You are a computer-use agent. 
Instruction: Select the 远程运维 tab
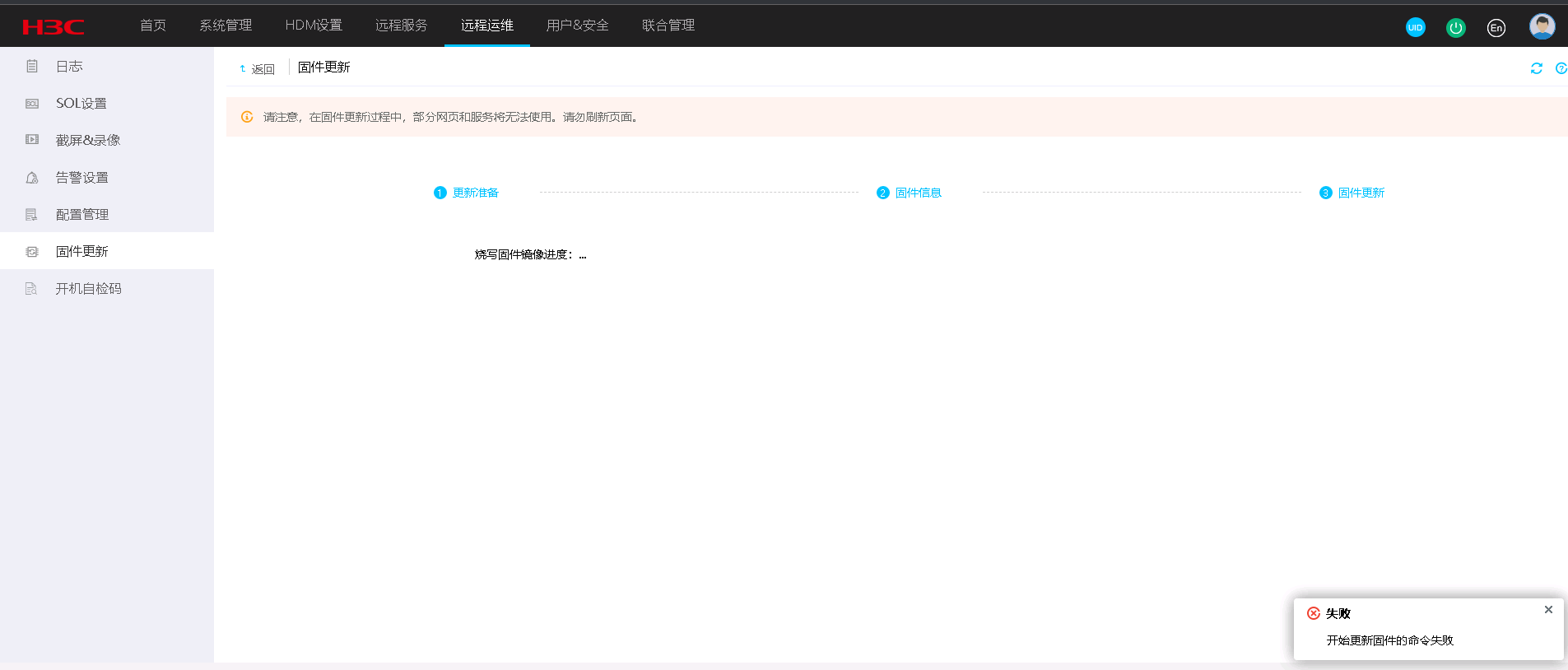487,26
